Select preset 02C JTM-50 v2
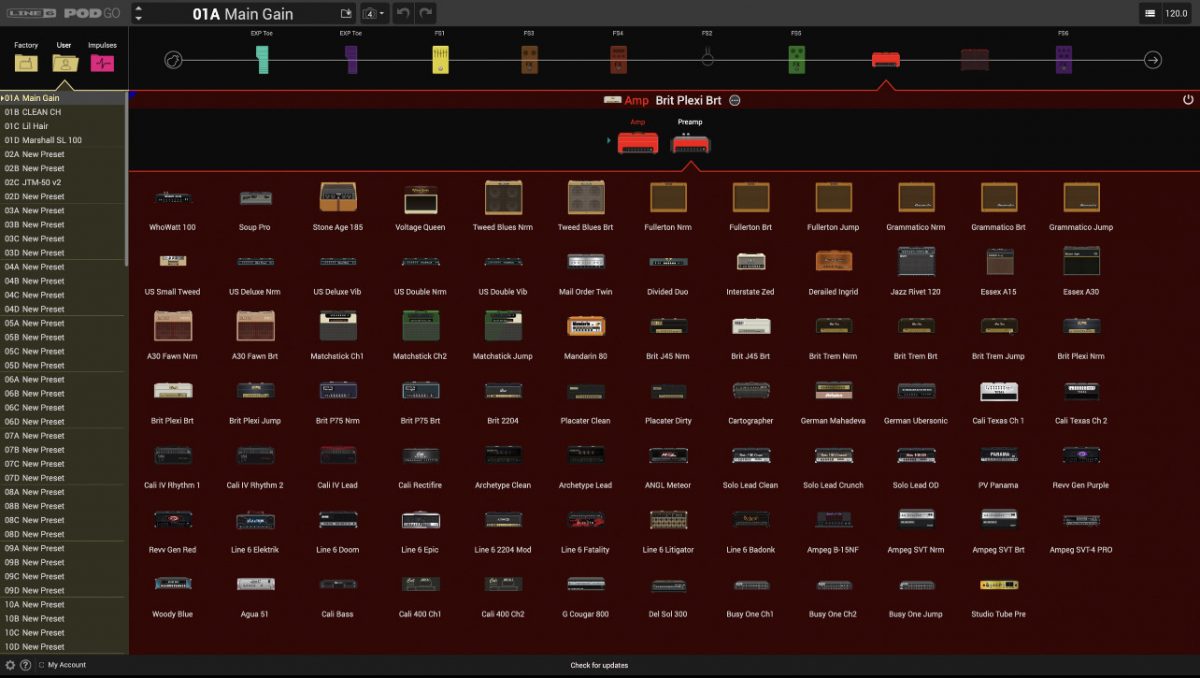Screen dimensions: 1200x678 [64, 182]
